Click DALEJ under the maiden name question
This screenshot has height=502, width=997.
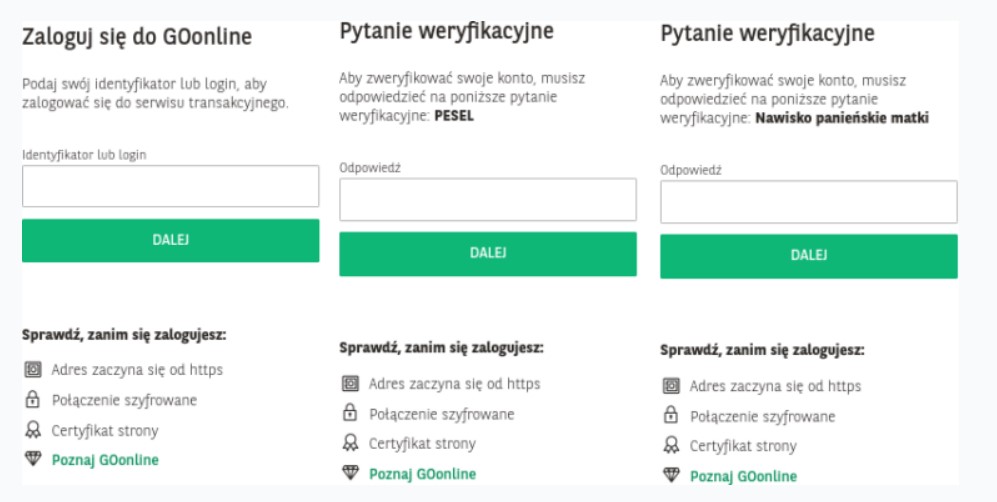pos(809,256)
